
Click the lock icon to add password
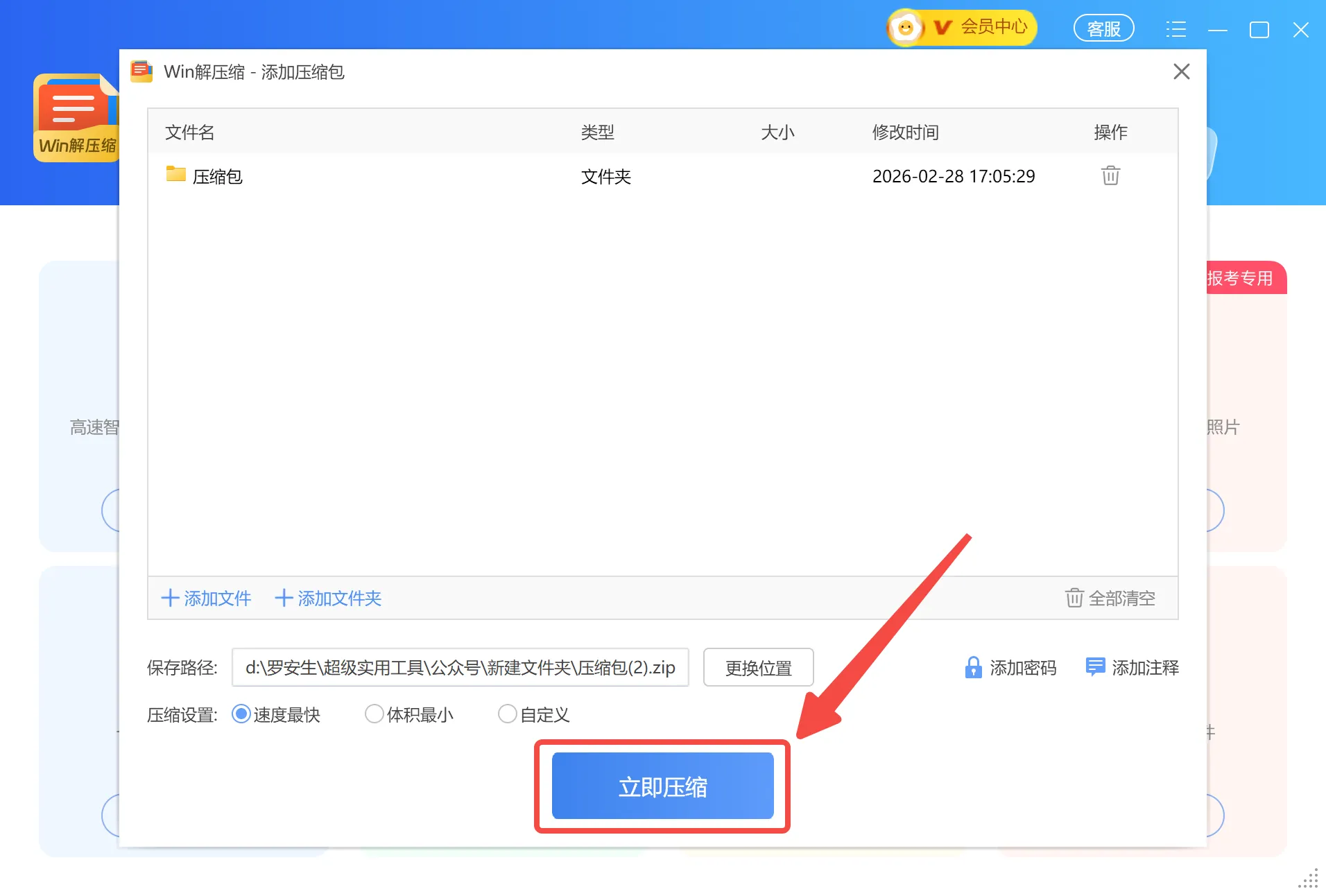click(x=974, y=667)
